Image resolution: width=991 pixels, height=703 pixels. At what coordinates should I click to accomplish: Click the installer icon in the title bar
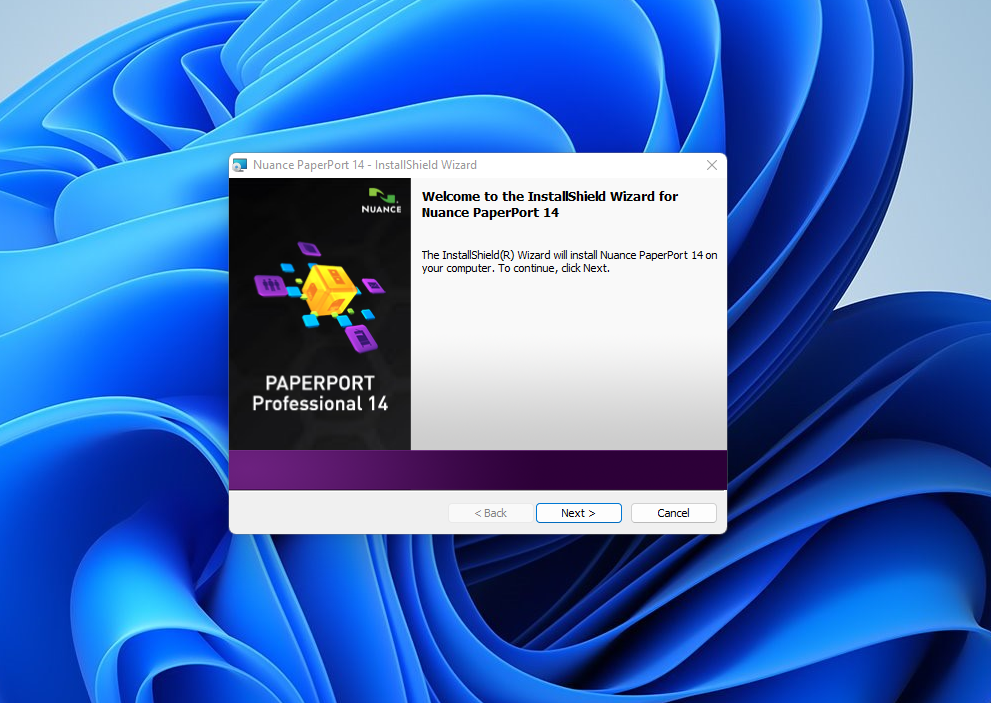pyautogui.click(x=240, y=165)
